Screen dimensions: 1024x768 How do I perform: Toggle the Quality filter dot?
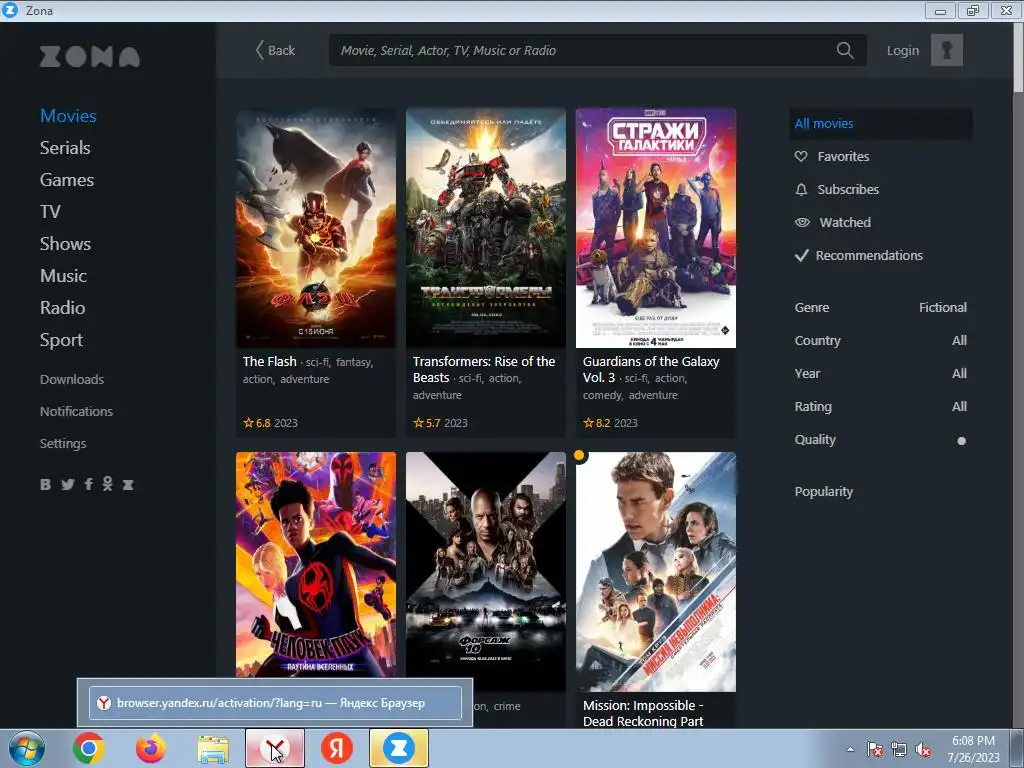coord(961,441)
